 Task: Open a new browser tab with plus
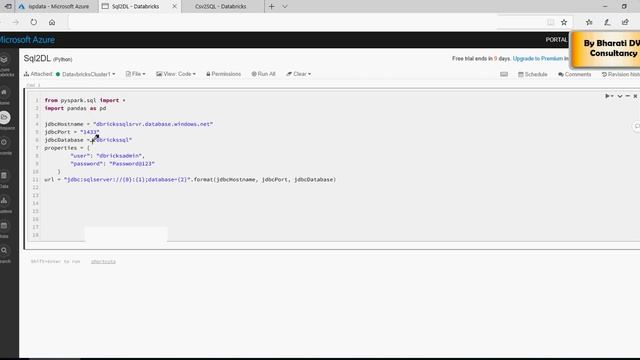click(x=271, y=7)
